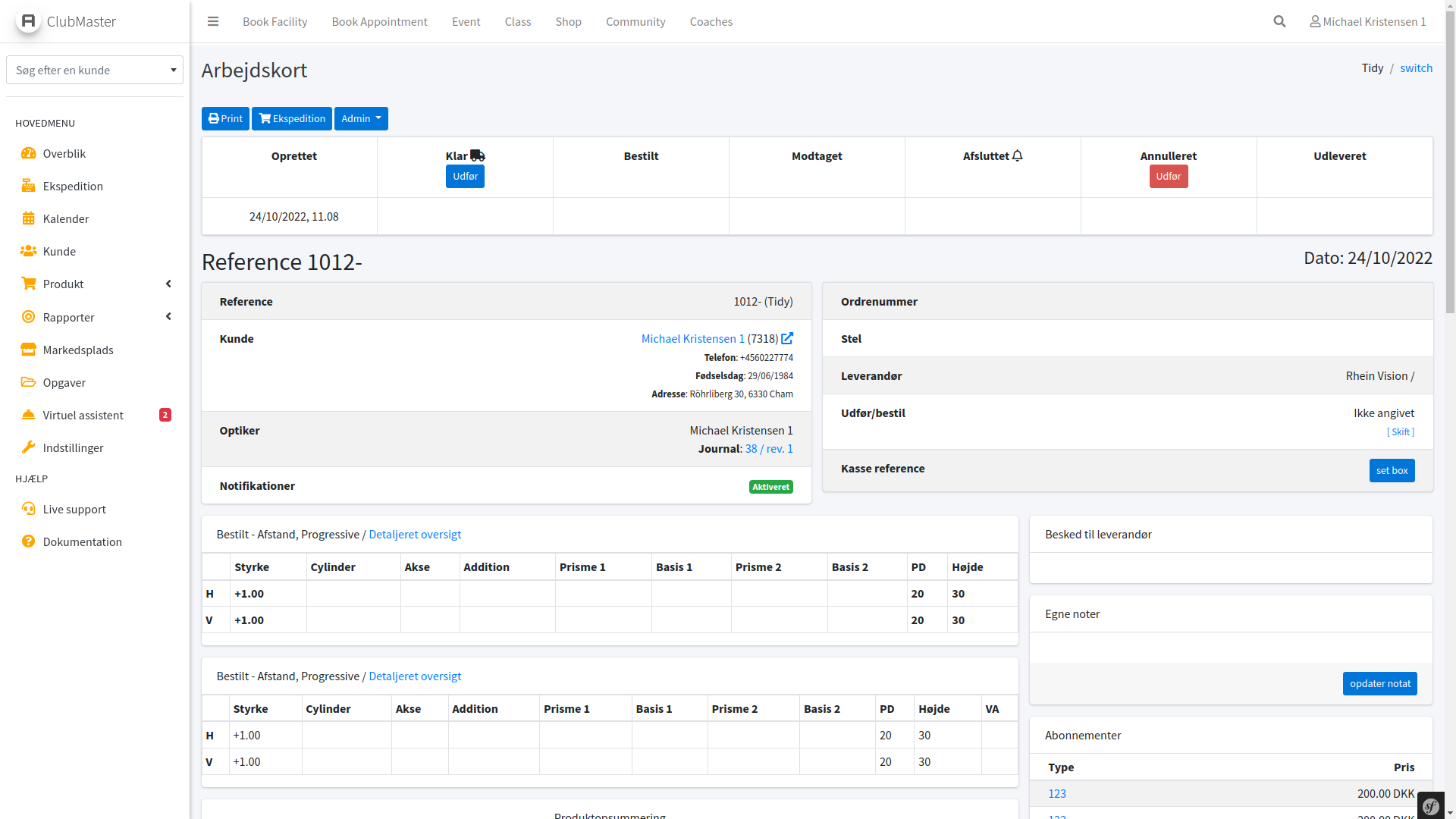Click the Symfony debug toolbar icon
Screen dimensions: 1456x819
coord(1431,806)
